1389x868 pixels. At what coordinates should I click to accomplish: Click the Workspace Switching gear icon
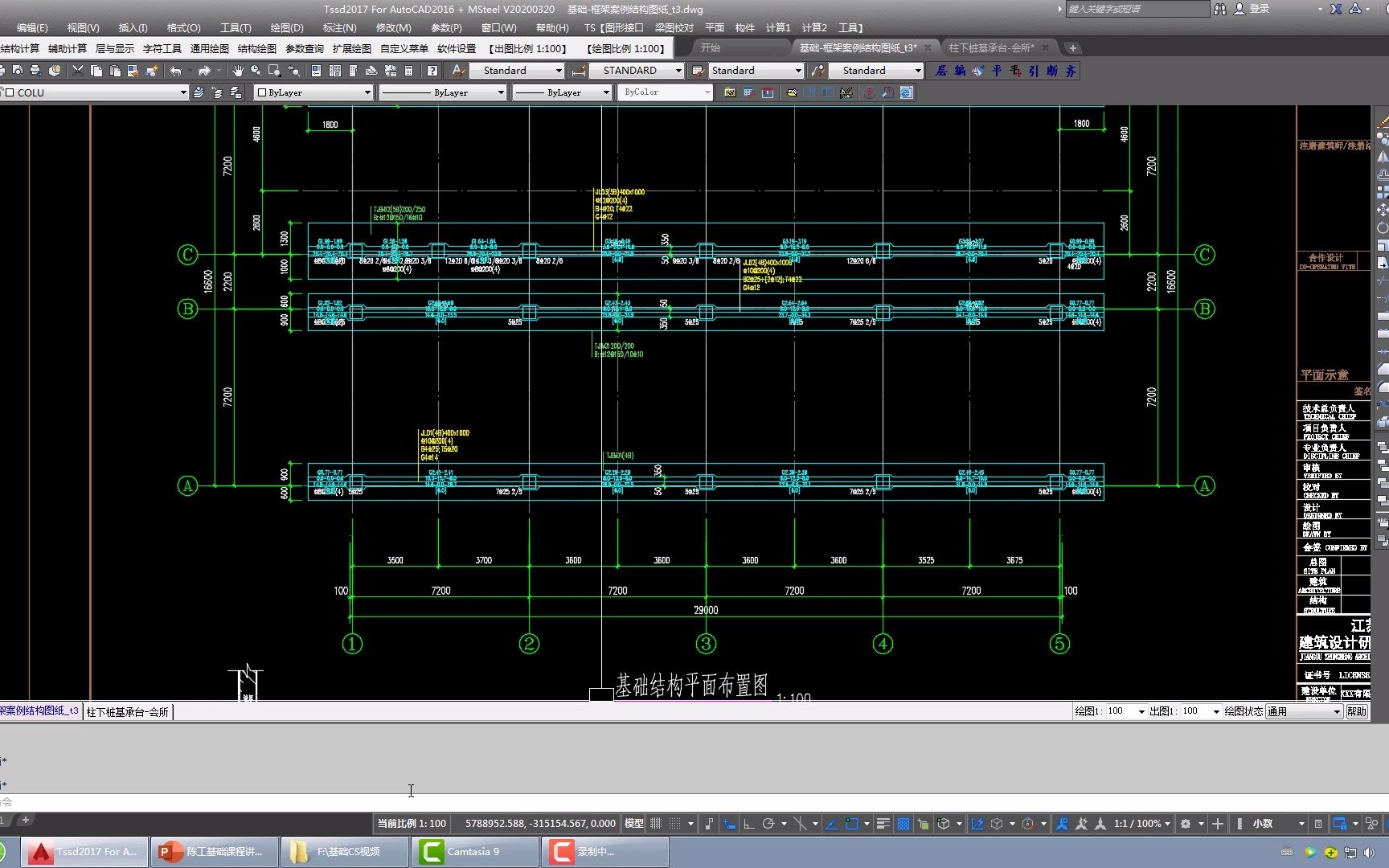coord(1186,824)
